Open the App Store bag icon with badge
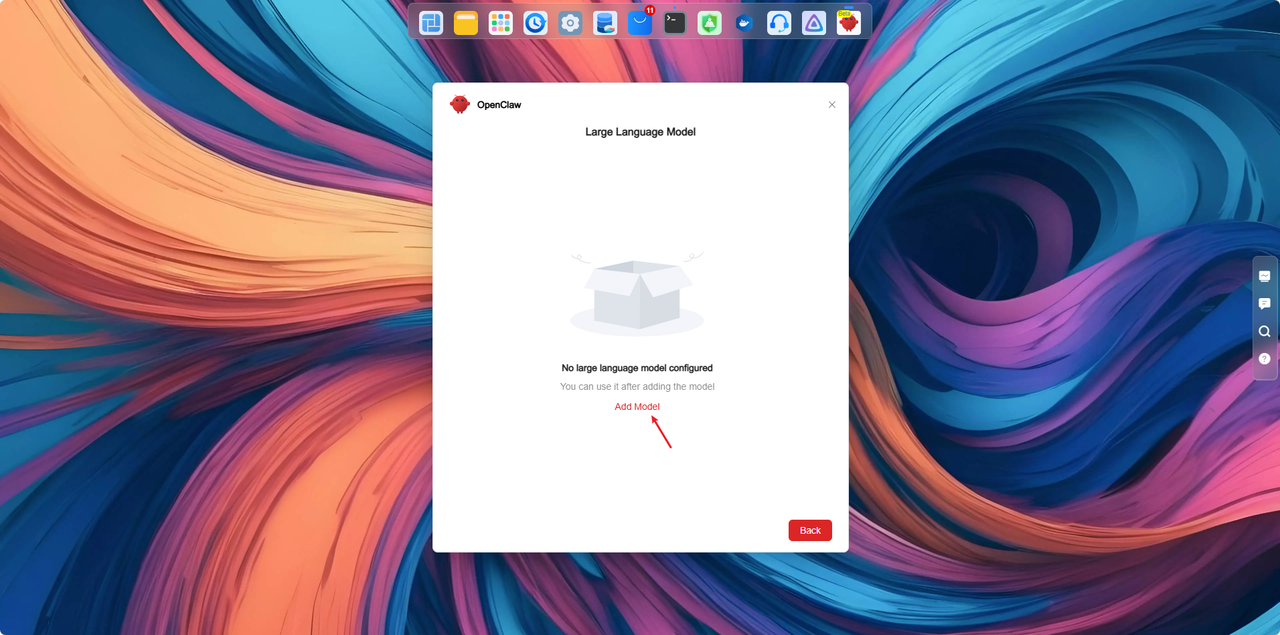 640,22
